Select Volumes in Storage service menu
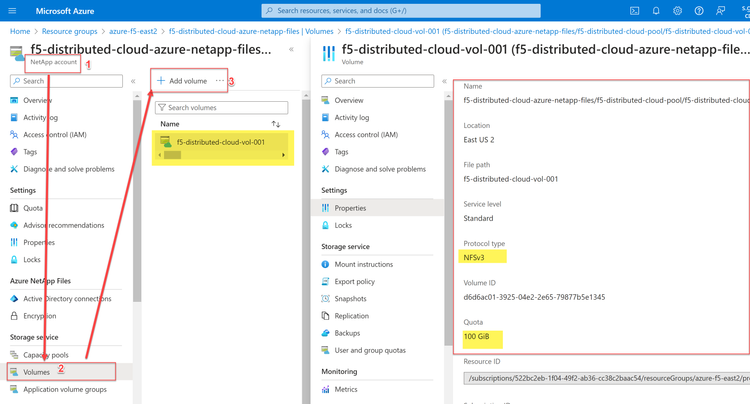 (x=36, y=372)
